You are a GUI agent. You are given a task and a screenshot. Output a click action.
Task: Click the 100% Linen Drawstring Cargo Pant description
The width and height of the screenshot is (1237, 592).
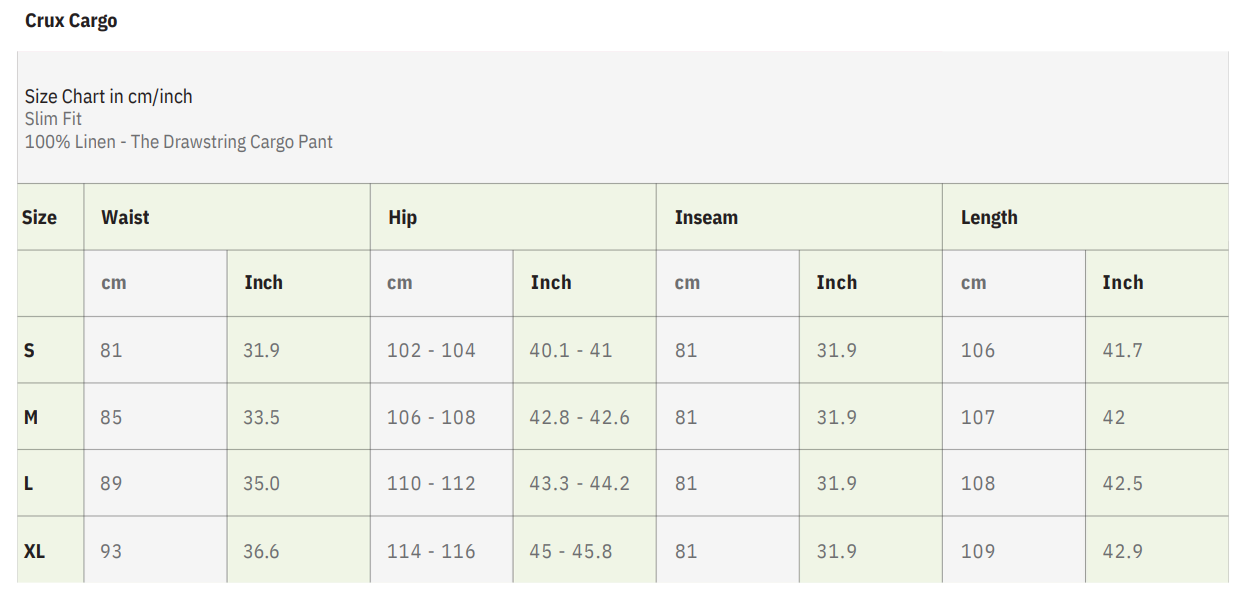point(178,142)
